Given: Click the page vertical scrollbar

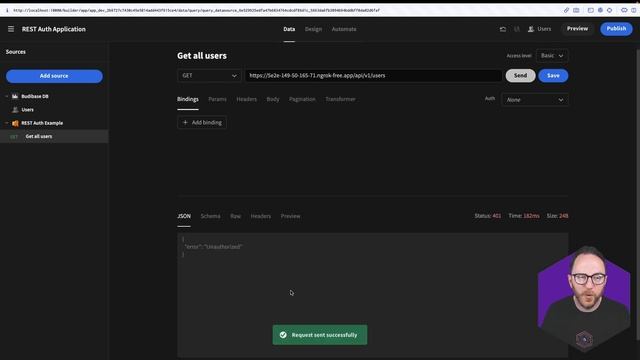Looking at the screenshot, I should tap(638, 196).
